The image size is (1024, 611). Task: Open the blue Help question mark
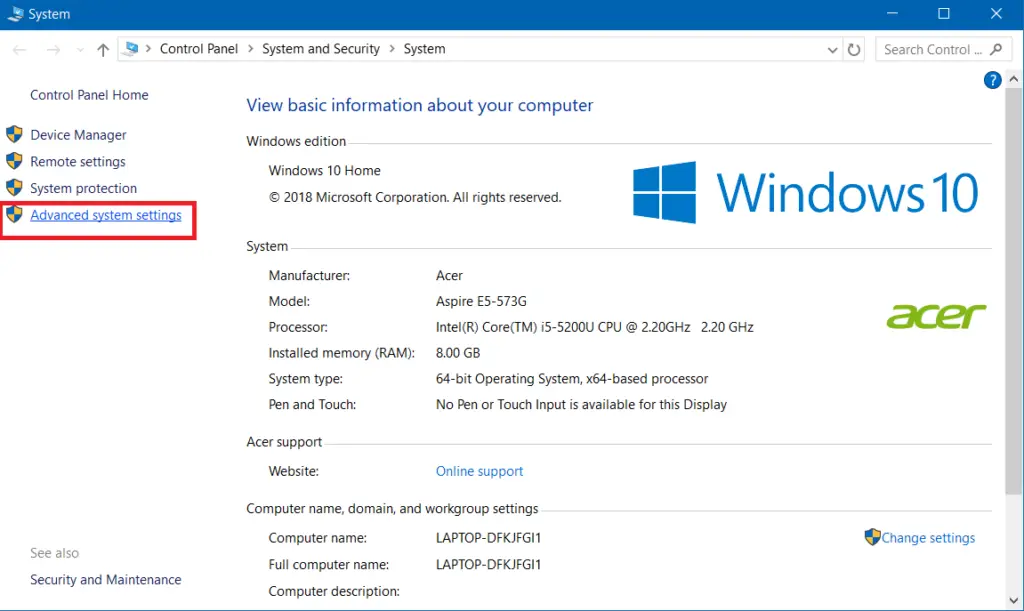(992, 81)
